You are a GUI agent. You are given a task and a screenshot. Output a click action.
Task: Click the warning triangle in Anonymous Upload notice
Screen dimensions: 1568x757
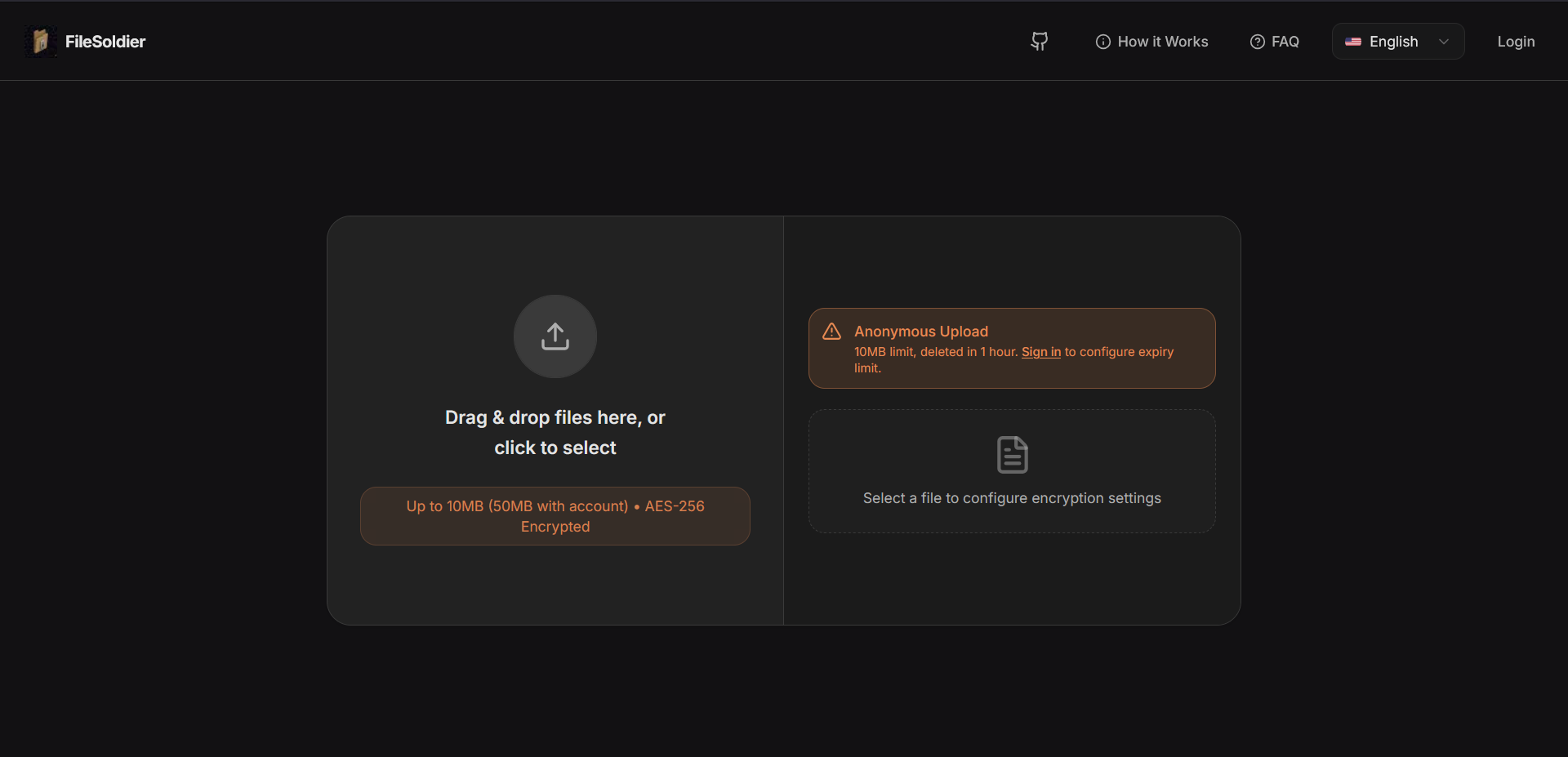pos(831,332)
